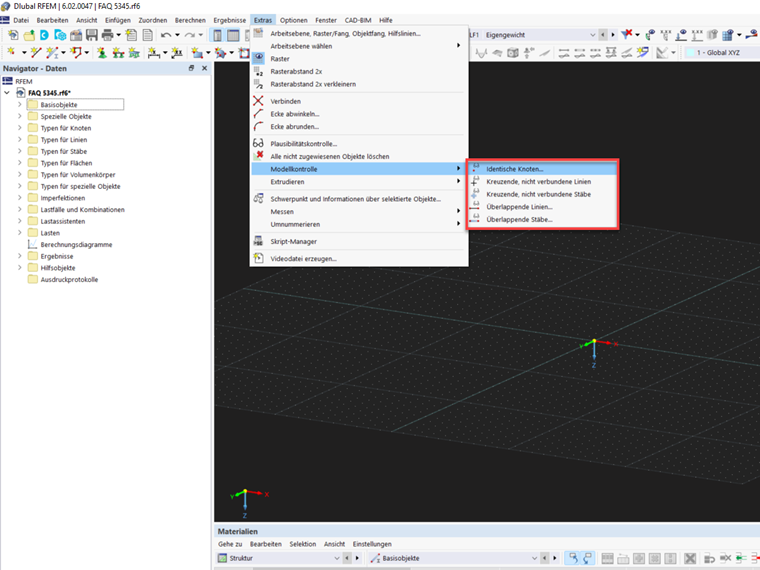Go to next load case arrow
The width and height of the screenshot is (760, 570).
613,35
